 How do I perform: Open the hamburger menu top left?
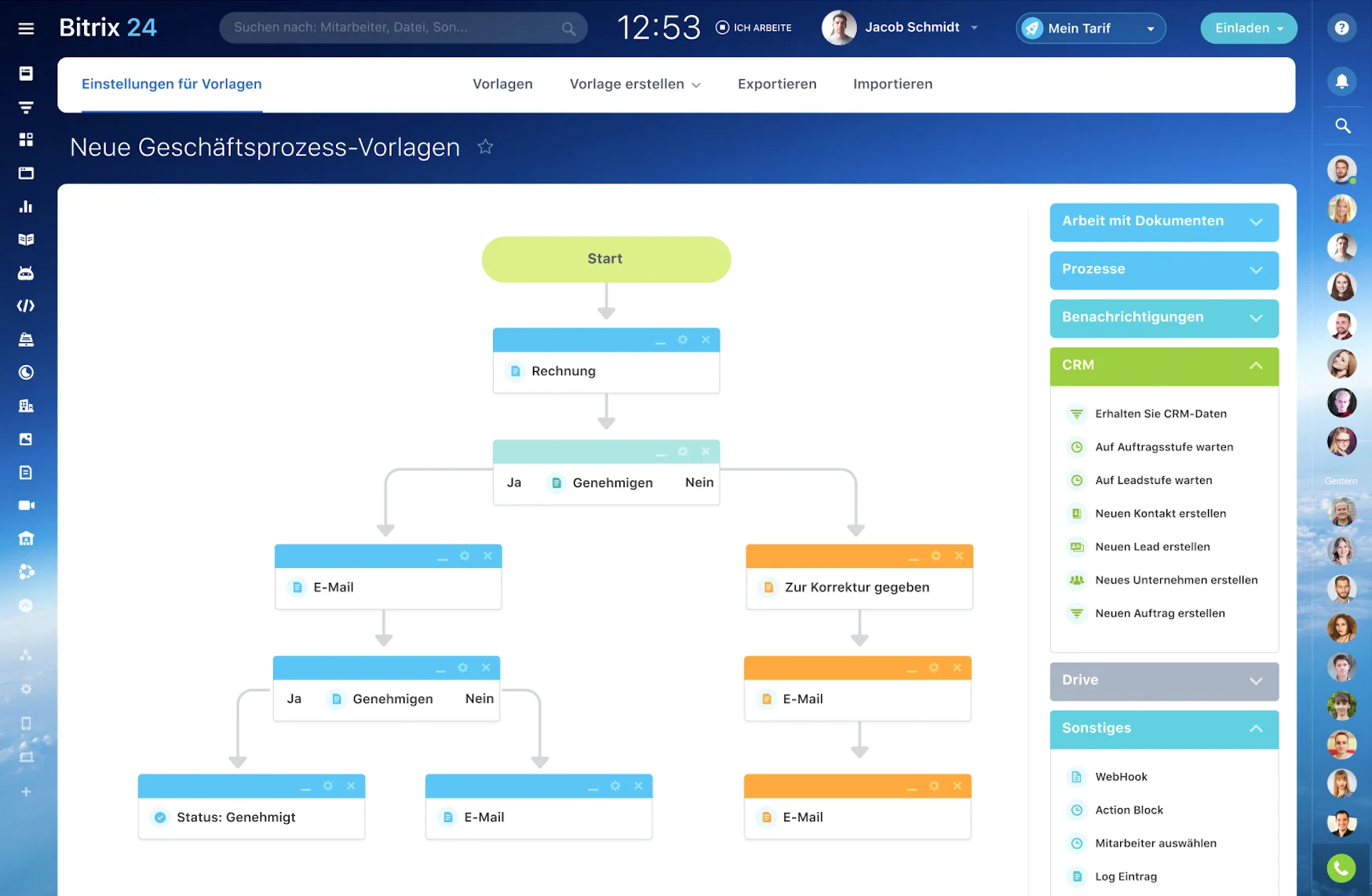pyautogui.click(x=26, y=27)
